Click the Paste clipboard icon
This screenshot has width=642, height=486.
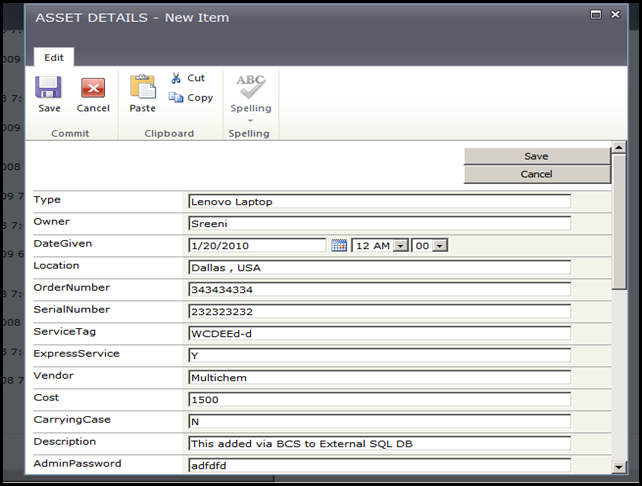[142, 86]
